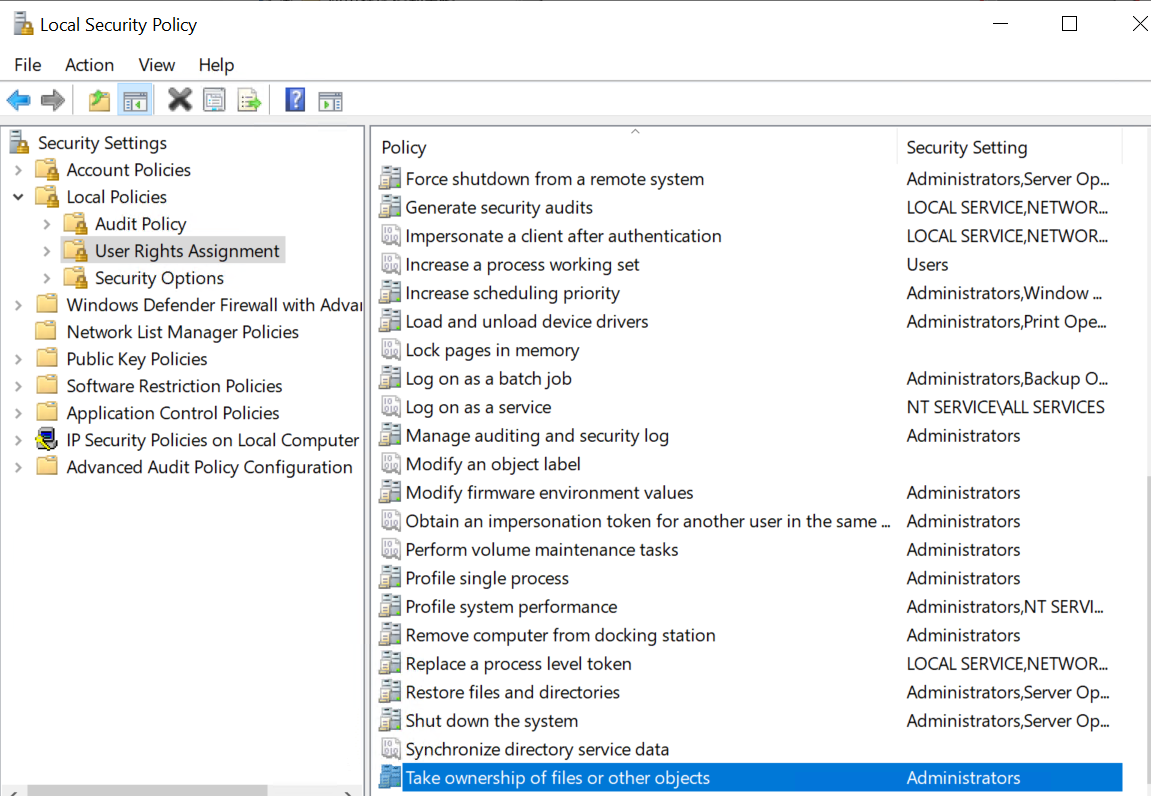1151x796 pixels.
Task: Select Network List Manager Policies tree item
Action: (183, 332)
